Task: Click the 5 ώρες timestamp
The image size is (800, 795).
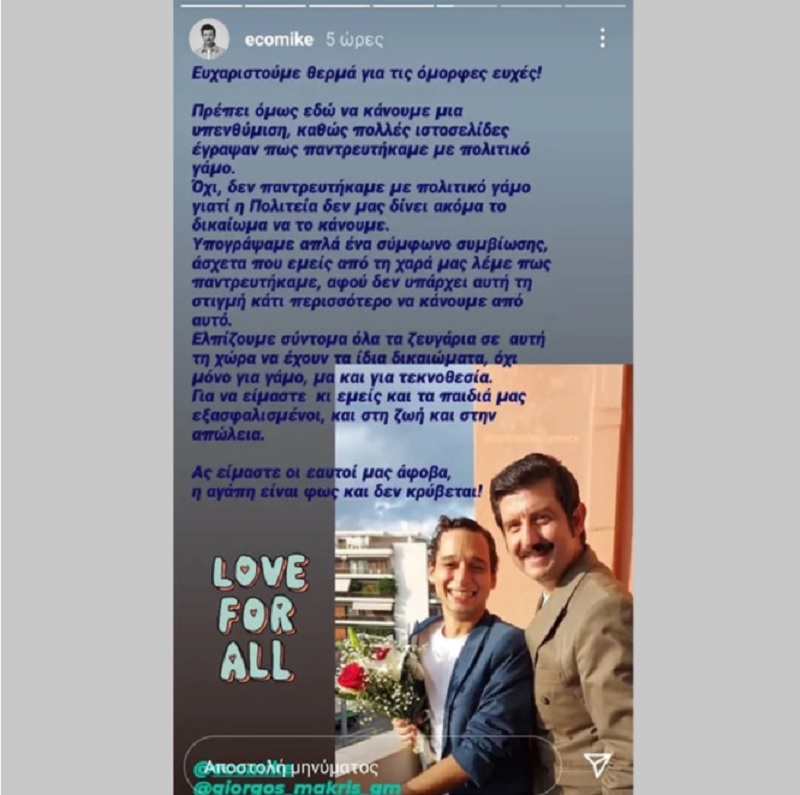Action: 355,40
